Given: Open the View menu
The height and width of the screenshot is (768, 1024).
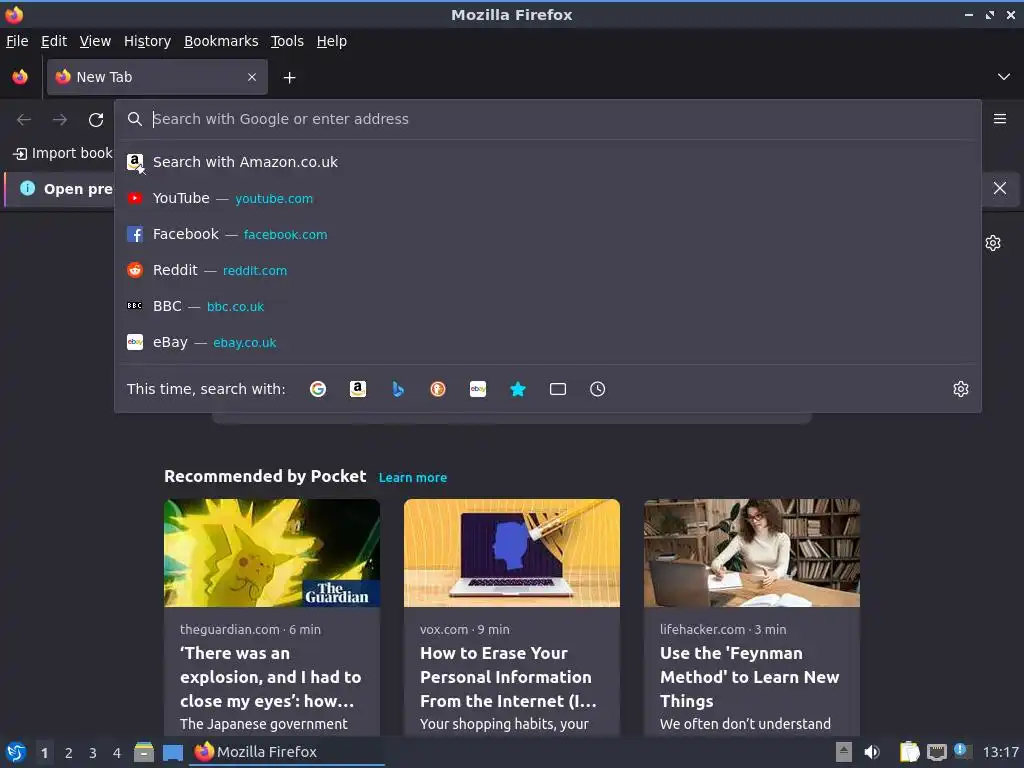Looking at the screenshot, I should (95, 41).
